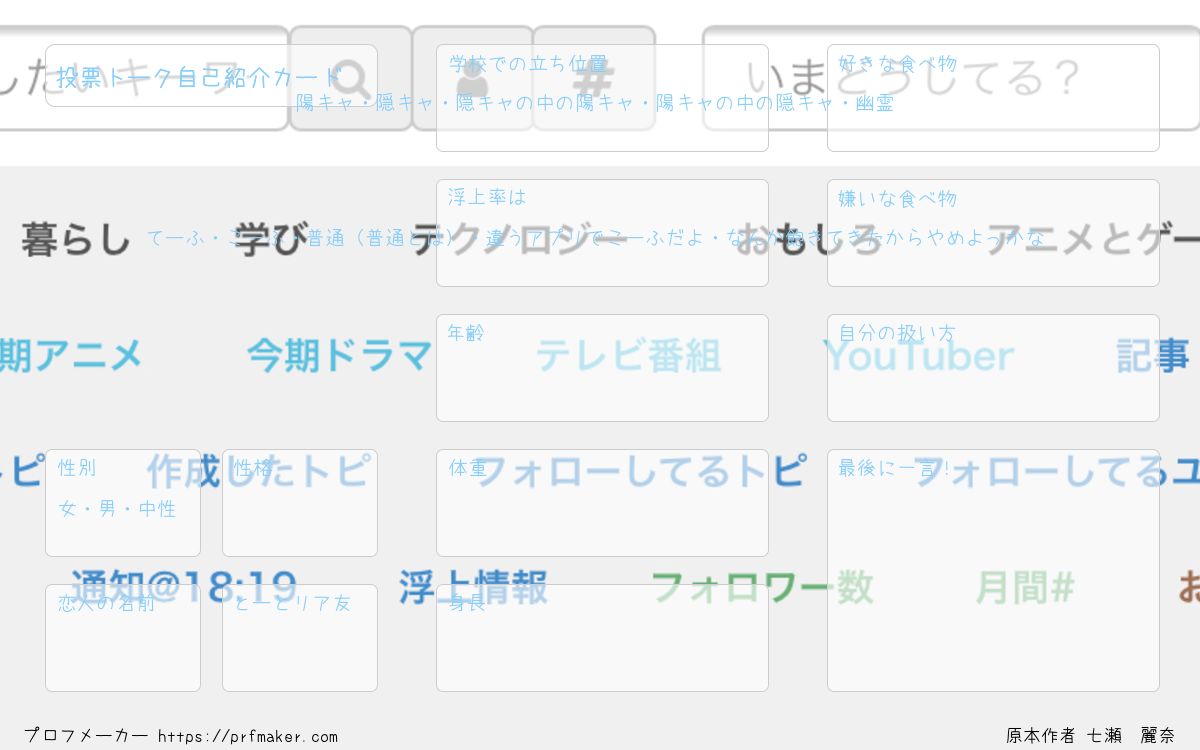Open the テレビ番組 link
The height and width of the screenshot is (750, 1200).
[628, 355]
